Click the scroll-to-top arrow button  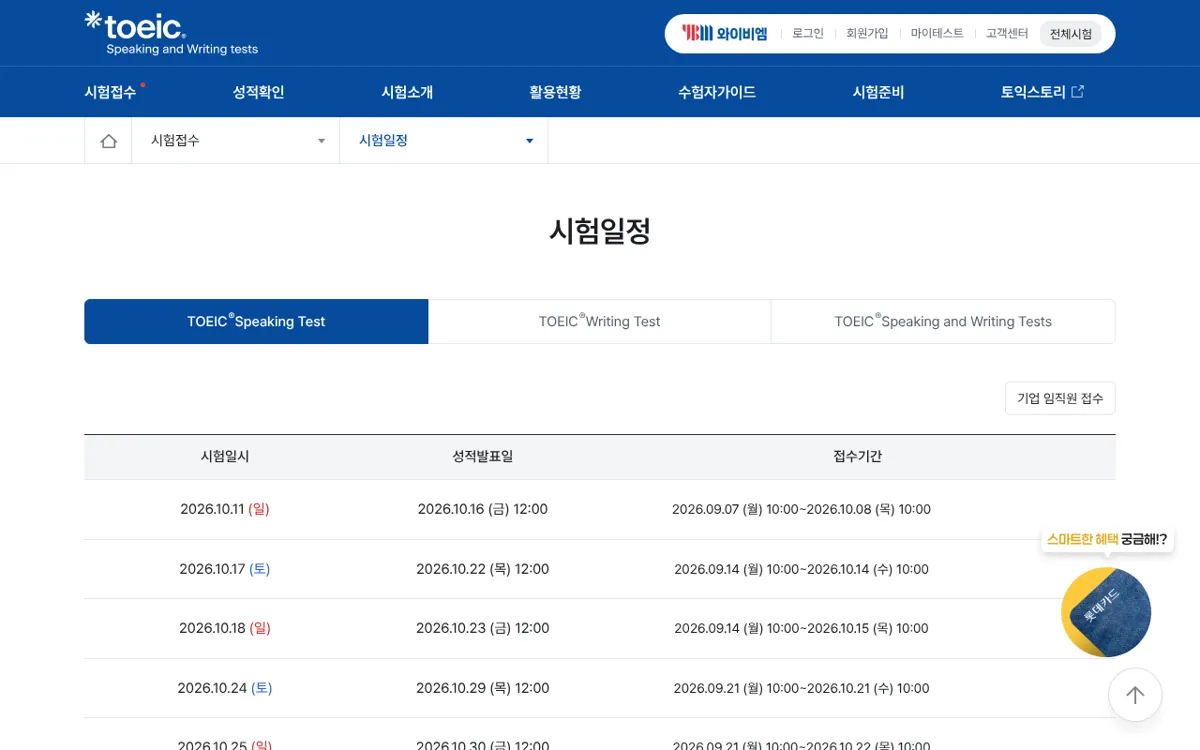coord(1135,695)
